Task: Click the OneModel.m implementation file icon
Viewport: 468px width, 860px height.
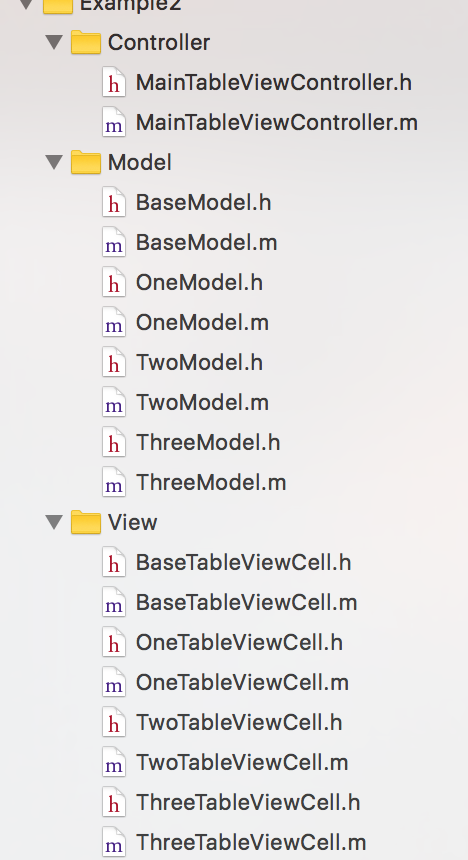Action: coord(114,323)
